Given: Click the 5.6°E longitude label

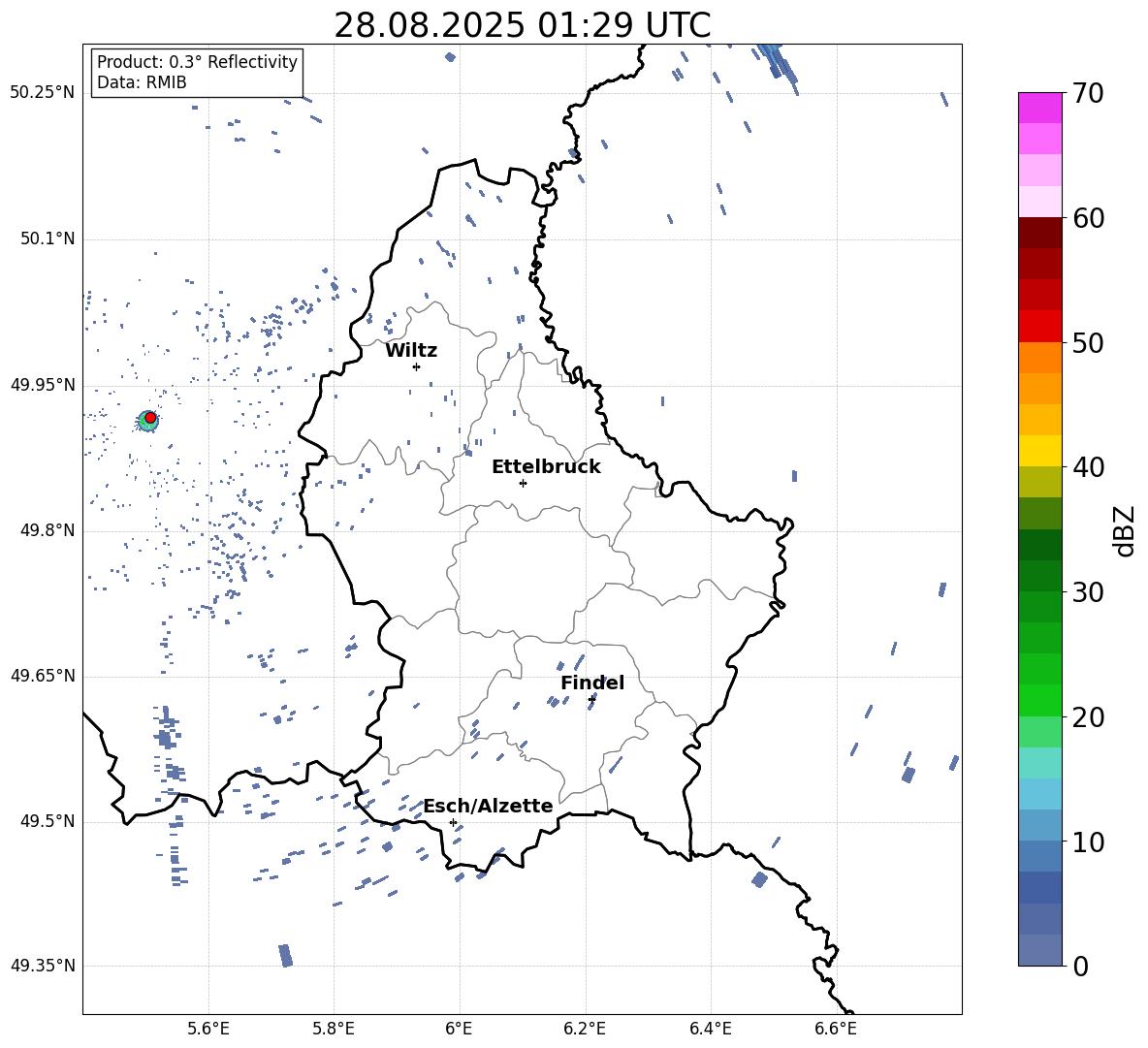Looking at the screenshot, I should click(208, 1029).
